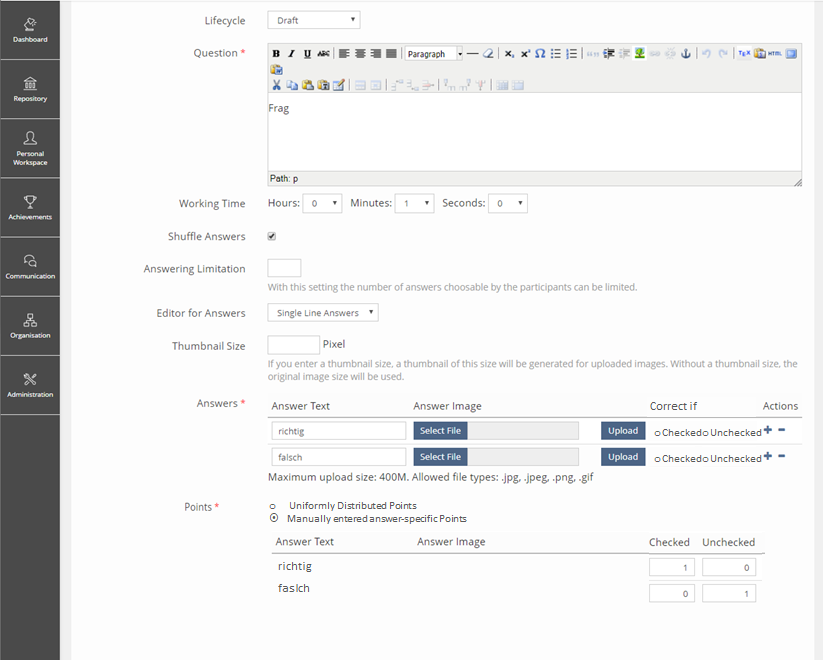Remove the 'falsch' answer row
Screen dimensions: 823x660
click(782, 456)
